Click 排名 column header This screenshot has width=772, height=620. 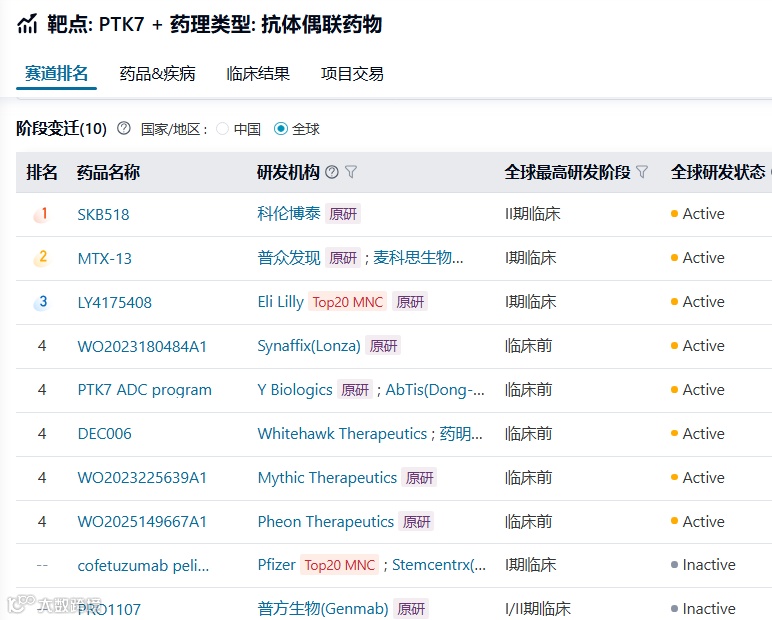point(42,172)
